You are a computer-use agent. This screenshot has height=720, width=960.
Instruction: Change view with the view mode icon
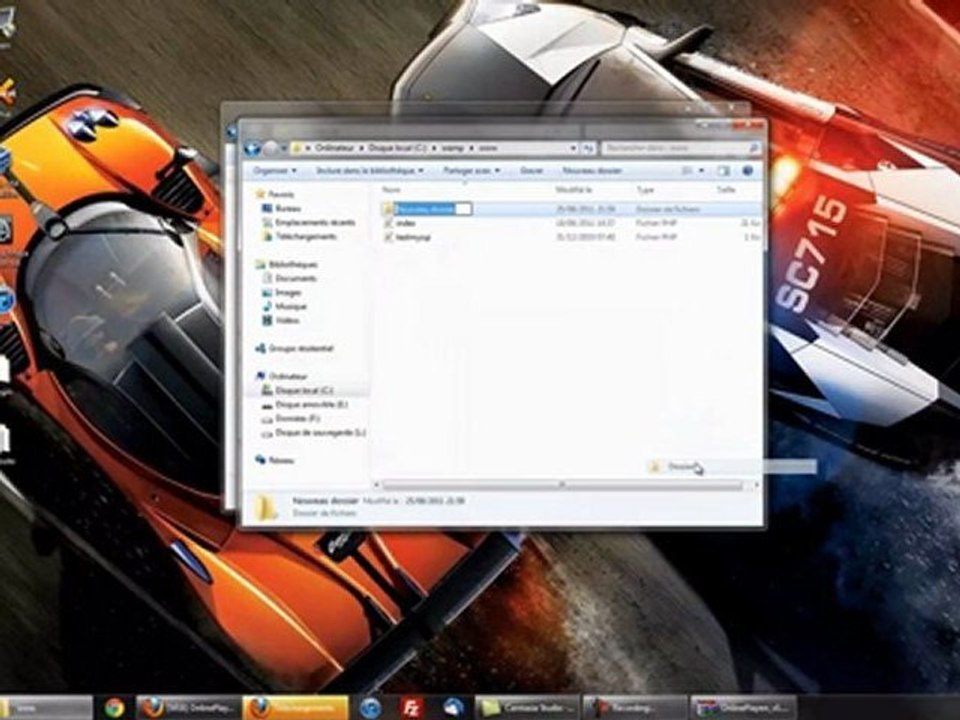(688, 171)
